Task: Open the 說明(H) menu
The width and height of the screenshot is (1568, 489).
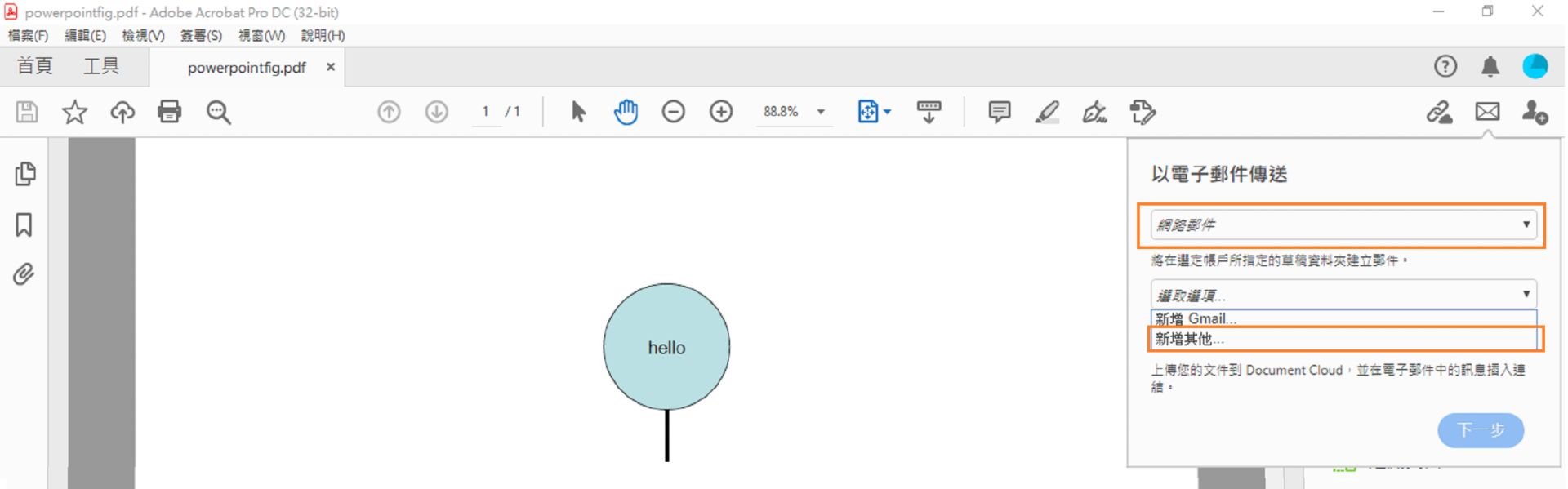Action: pos(323,36)
